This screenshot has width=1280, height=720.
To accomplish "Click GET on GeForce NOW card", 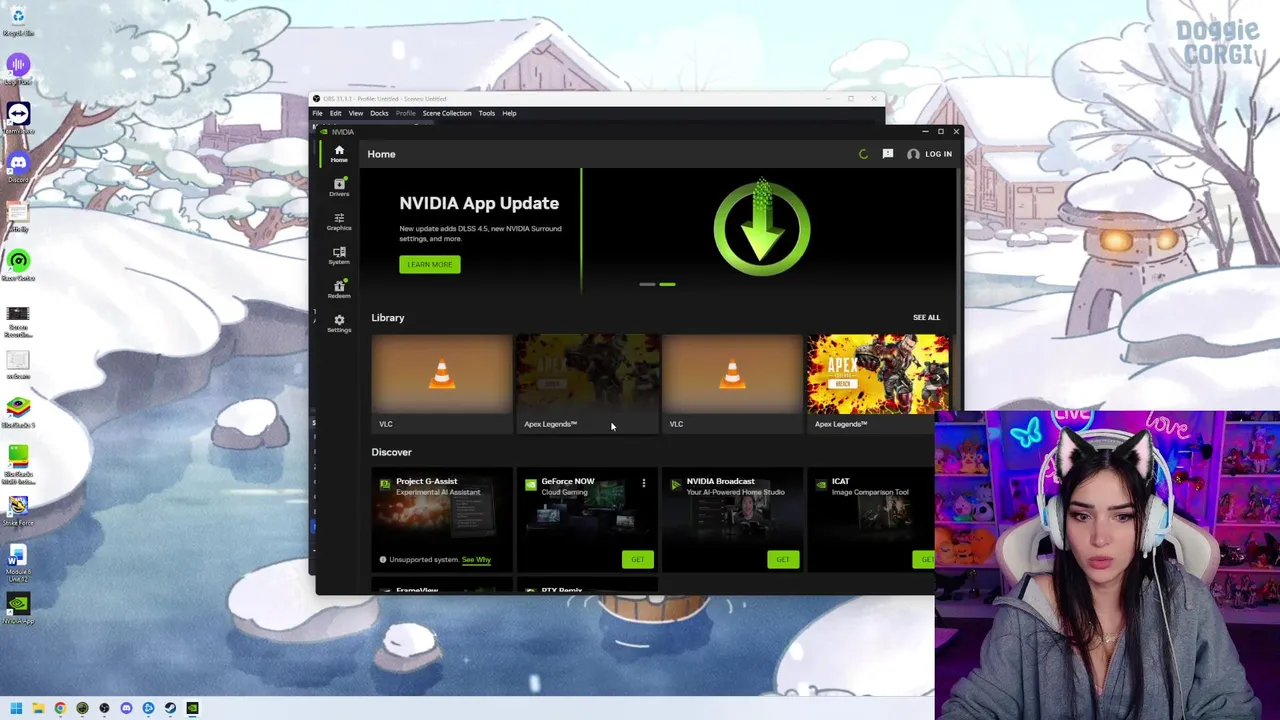I will pyautogui.click(x=637, y=559).
